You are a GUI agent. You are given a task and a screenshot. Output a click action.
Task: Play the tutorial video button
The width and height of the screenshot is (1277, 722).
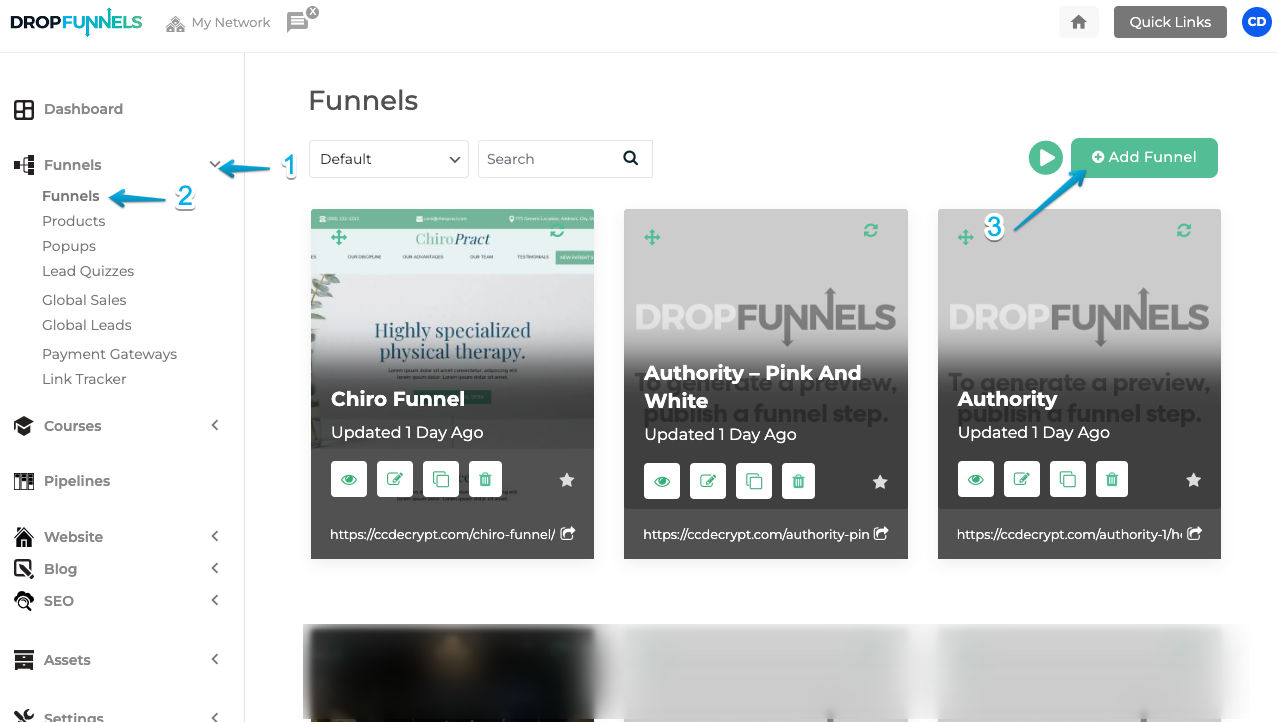click(1046, 158)
